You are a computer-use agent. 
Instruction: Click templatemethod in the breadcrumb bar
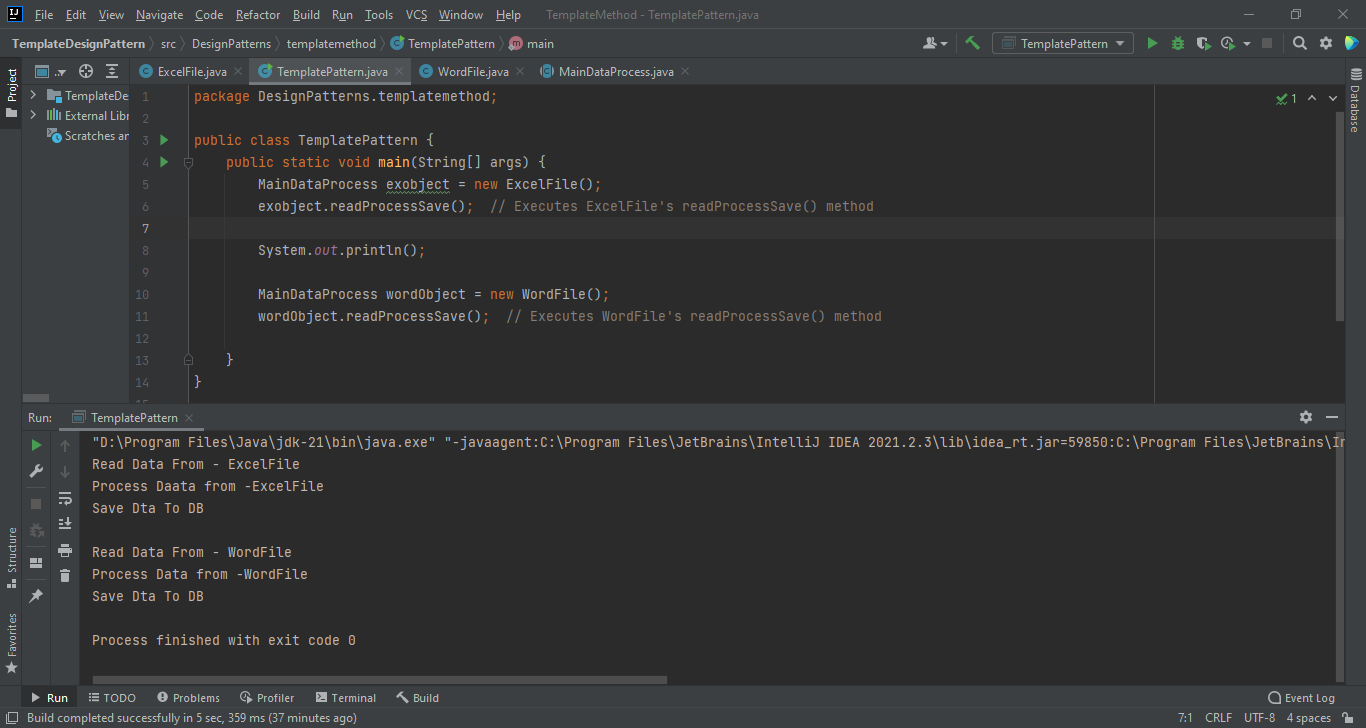[331, 44]
